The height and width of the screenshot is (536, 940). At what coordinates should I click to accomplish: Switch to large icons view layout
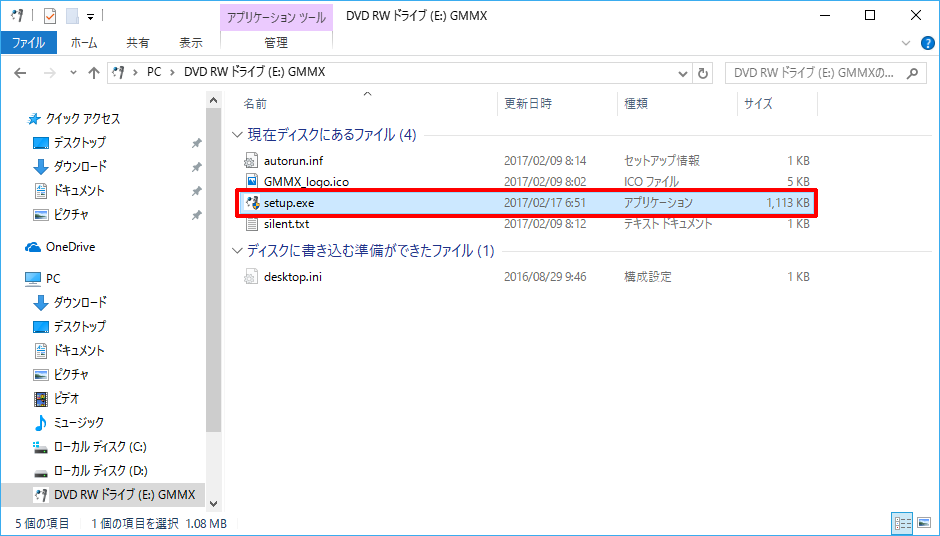pos(924,523)
